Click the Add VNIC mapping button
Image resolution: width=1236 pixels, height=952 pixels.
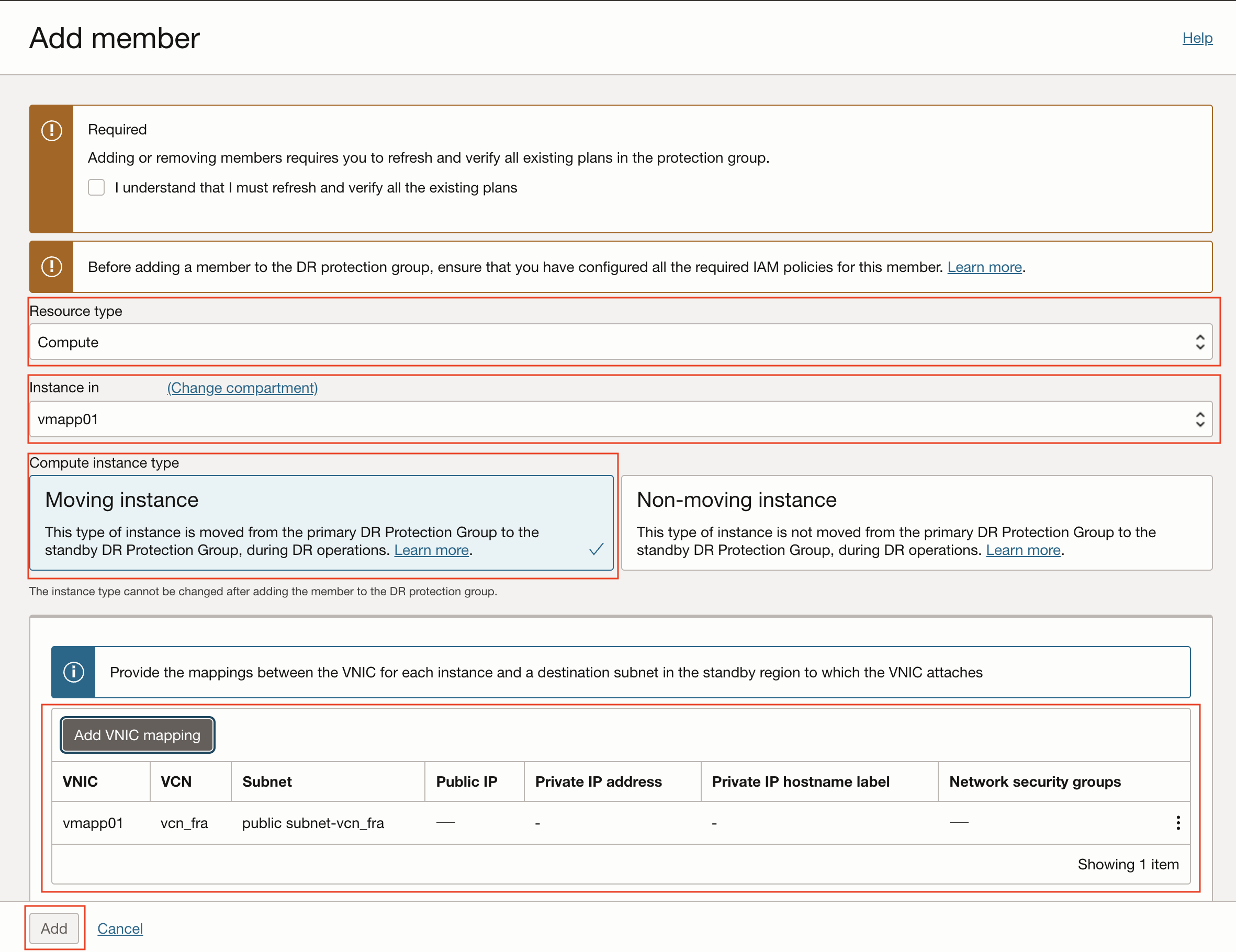pyautogui.click(x=137, y=735)
